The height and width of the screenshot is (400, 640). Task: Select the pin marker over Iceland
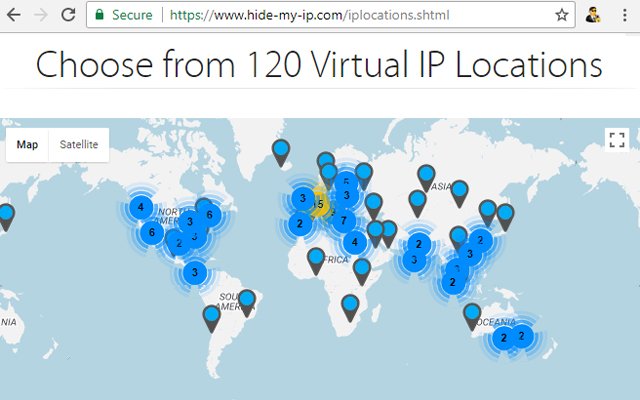click(x=281, y=152)
